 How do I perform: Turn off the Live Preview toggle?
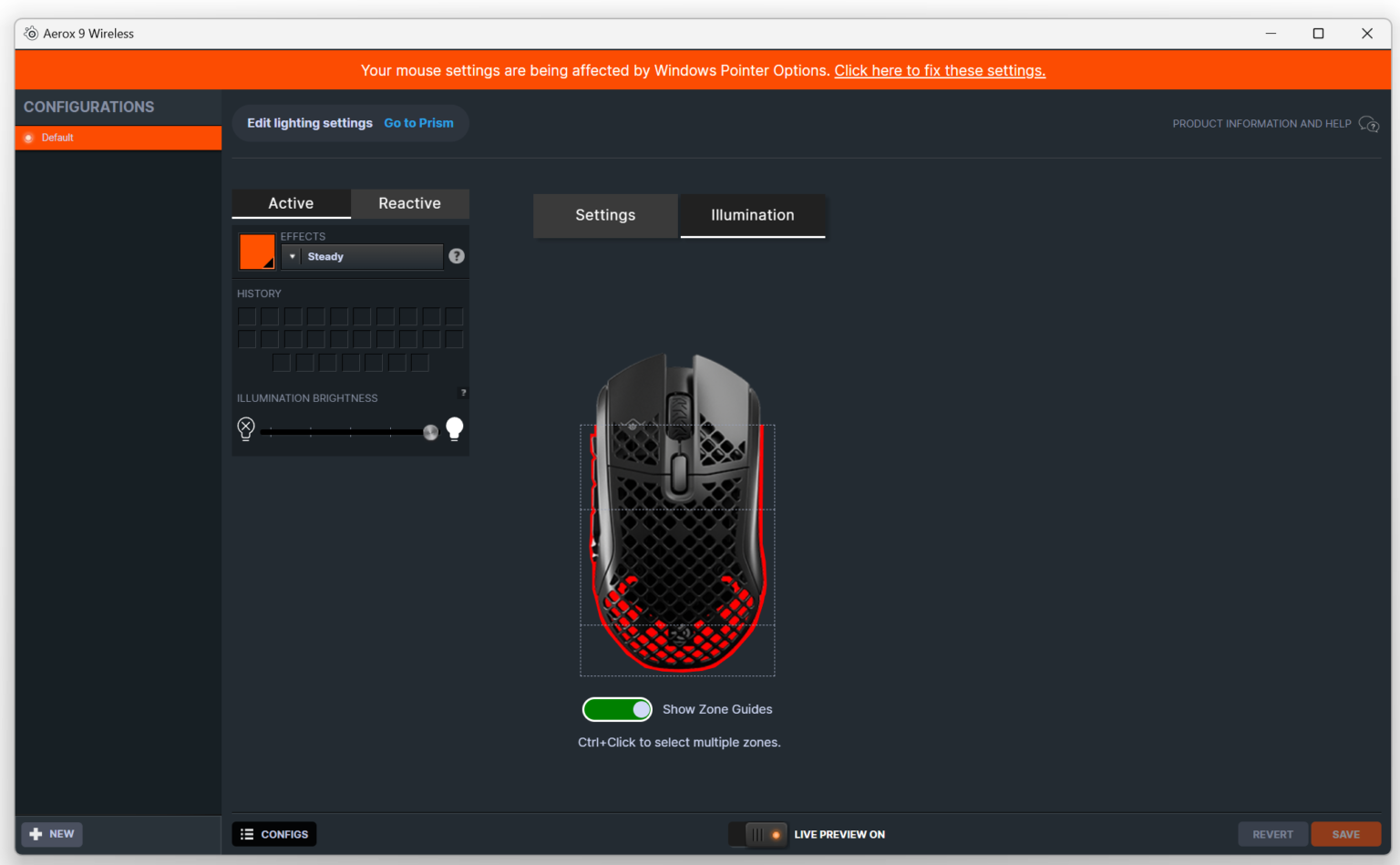click(x=757, y=834)
